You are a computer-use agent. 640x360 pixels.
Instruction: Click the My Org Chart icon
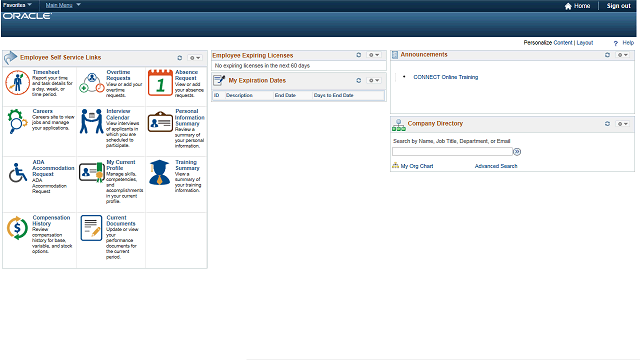[x=395, y=165]
